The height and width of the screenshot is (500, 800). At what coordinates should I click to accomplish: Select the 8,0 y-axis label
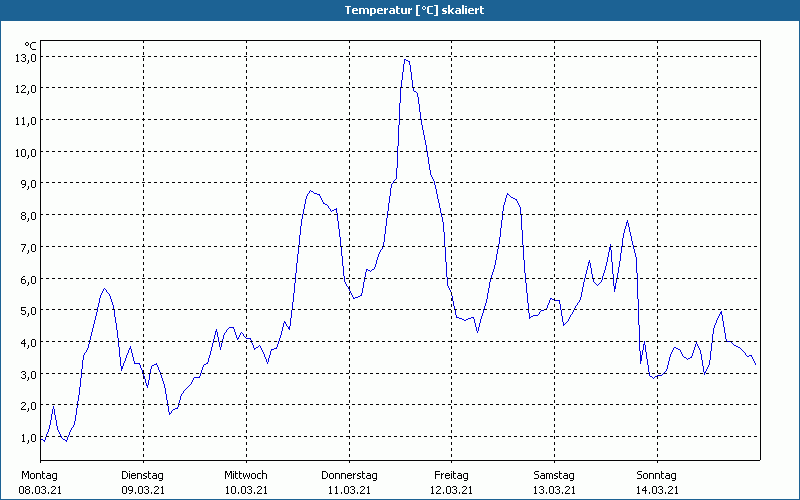(x=28, y=216)
